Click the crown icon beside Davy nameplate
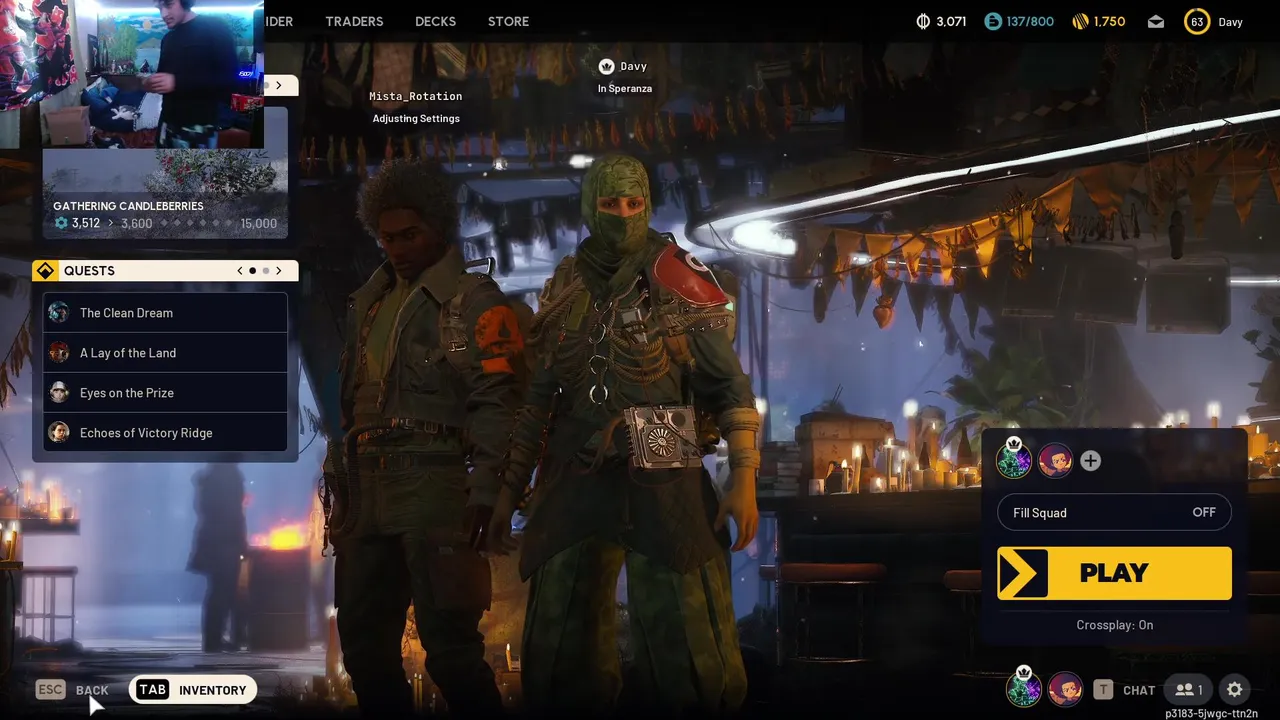The width and height of the screenshot is (1280, 720). tap(606, 66)
